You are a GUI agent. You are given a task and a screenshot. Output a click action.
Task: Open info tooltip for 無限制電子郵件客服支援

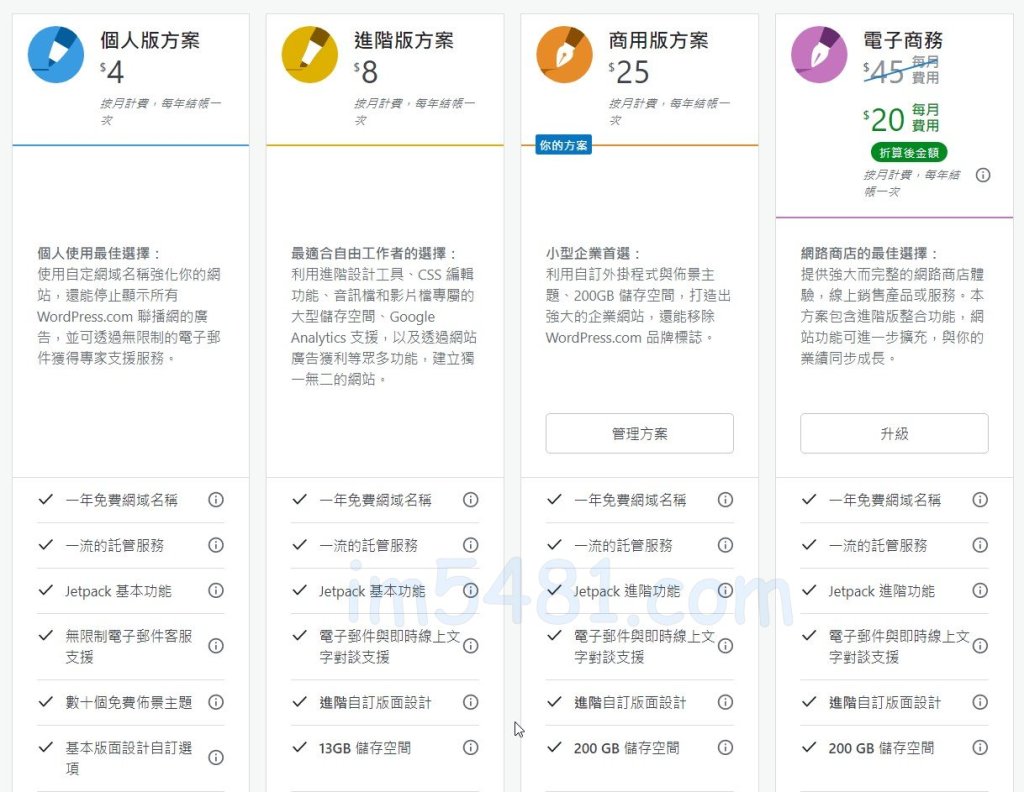coord(216,645)
